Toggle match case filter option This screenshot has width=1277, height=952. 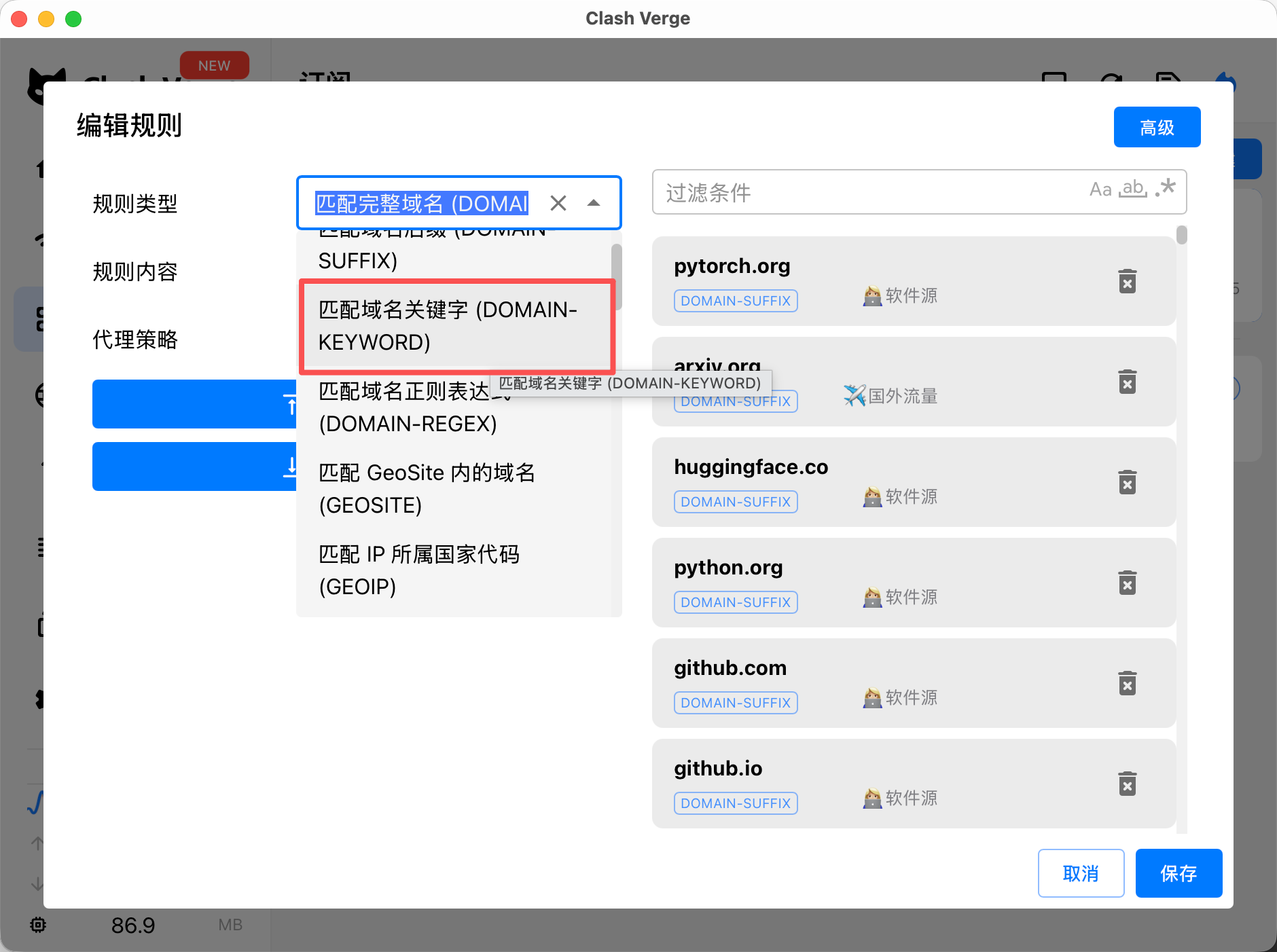pos(1100,189)
